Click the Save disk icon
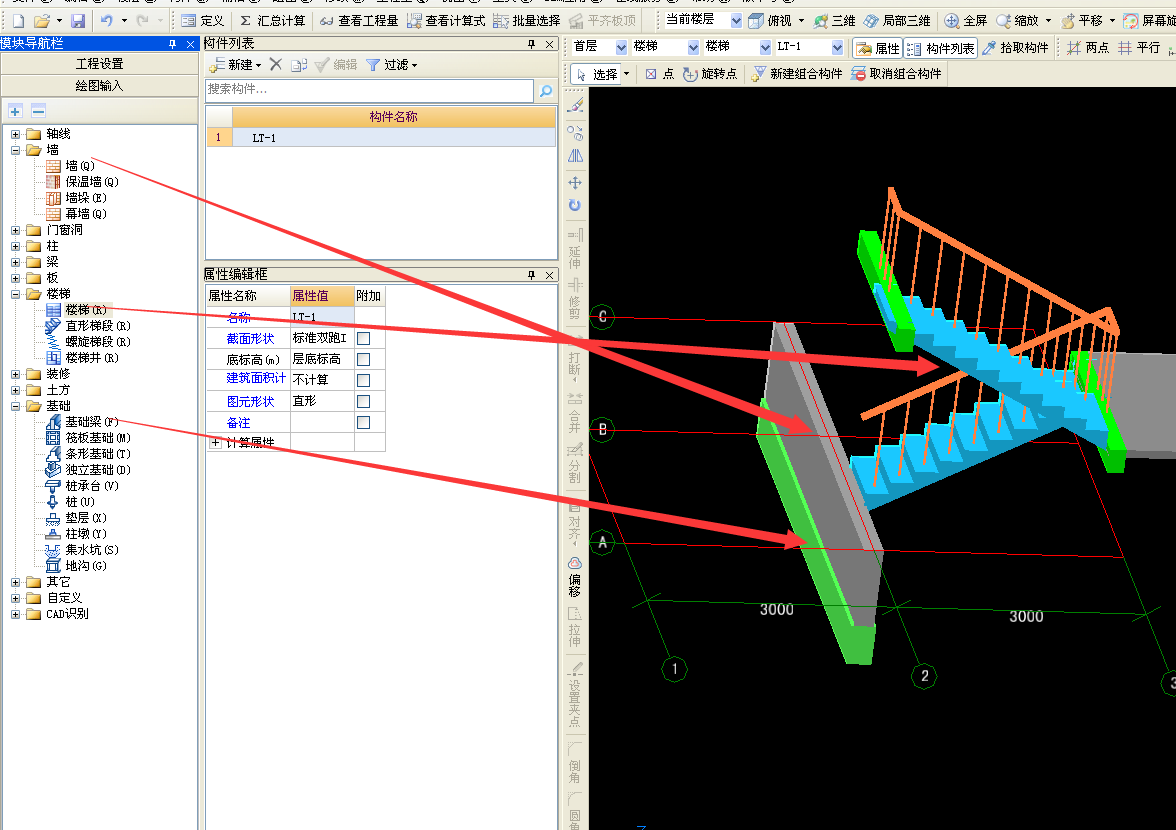This screenshot has width=1176, height=830. click(77, 21)
